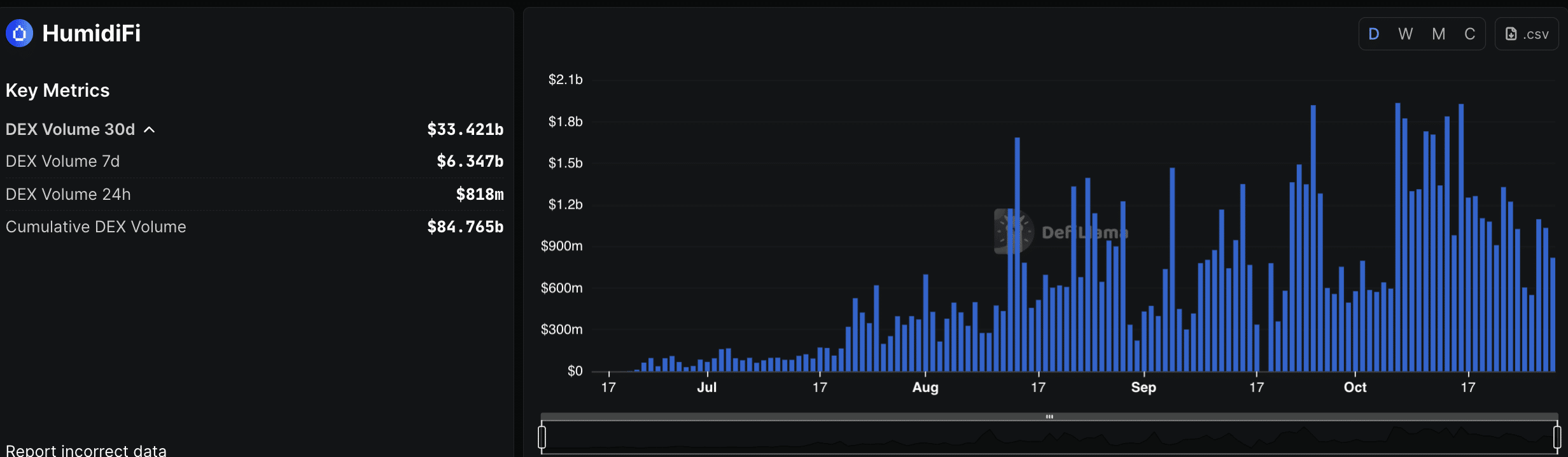1568x457 pixels.
Task: Switch chart to daily (D) interval
Action: click(1373, 34)
